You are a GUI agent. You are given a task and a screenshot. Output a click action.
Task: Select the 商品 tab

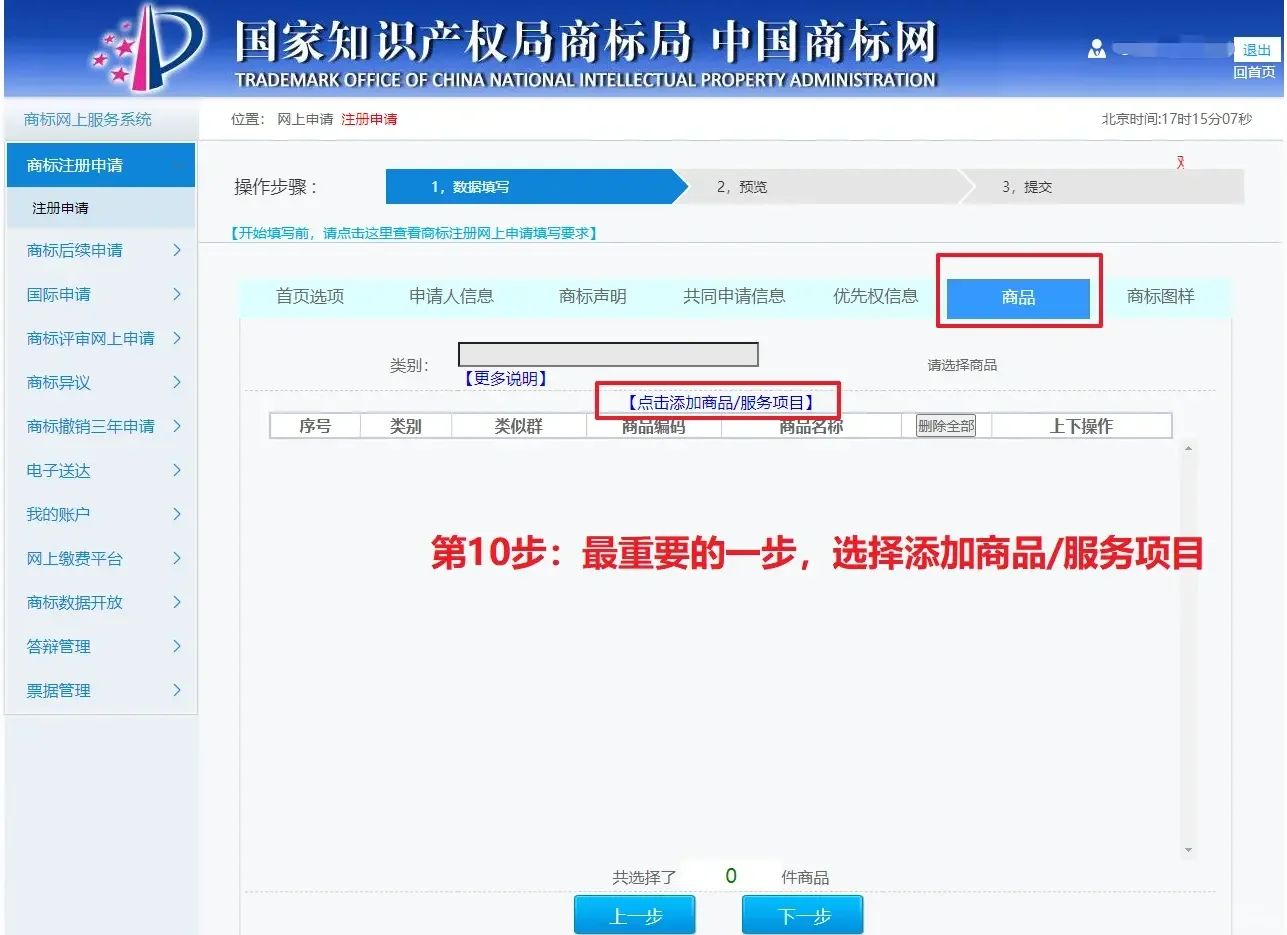click(1018, 298)
